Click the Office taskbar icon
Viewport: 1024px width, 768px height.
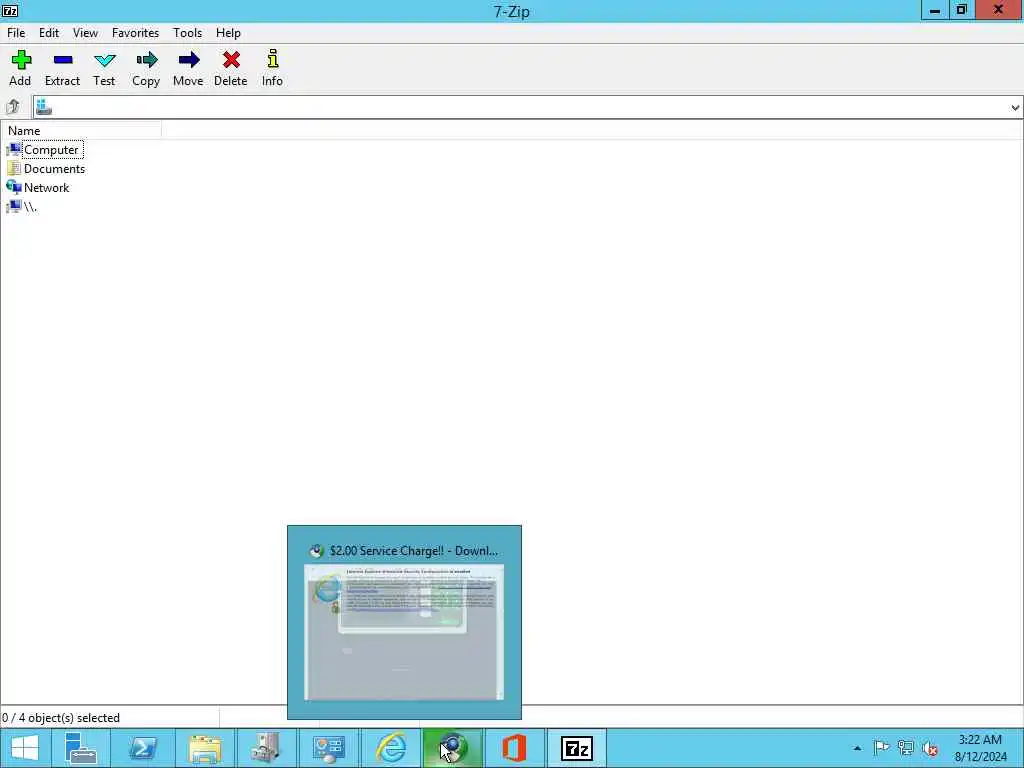click(x=514, y=748)
